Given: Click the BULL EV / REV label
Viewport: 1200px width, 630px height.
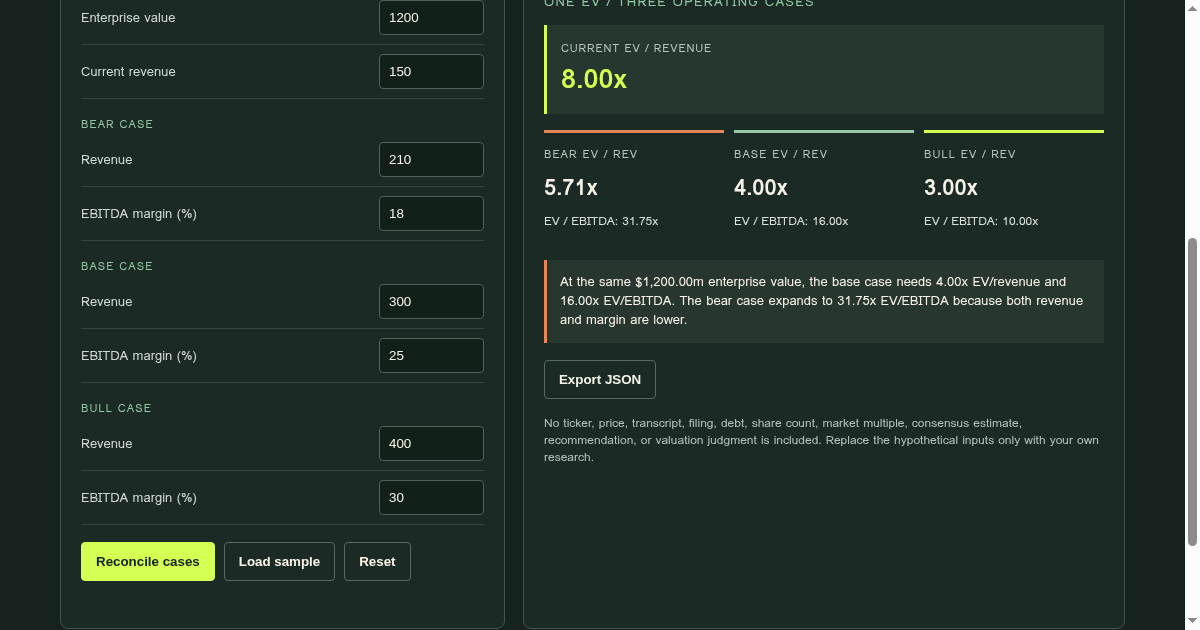Looking at the screenshot, I should [970, 154].
